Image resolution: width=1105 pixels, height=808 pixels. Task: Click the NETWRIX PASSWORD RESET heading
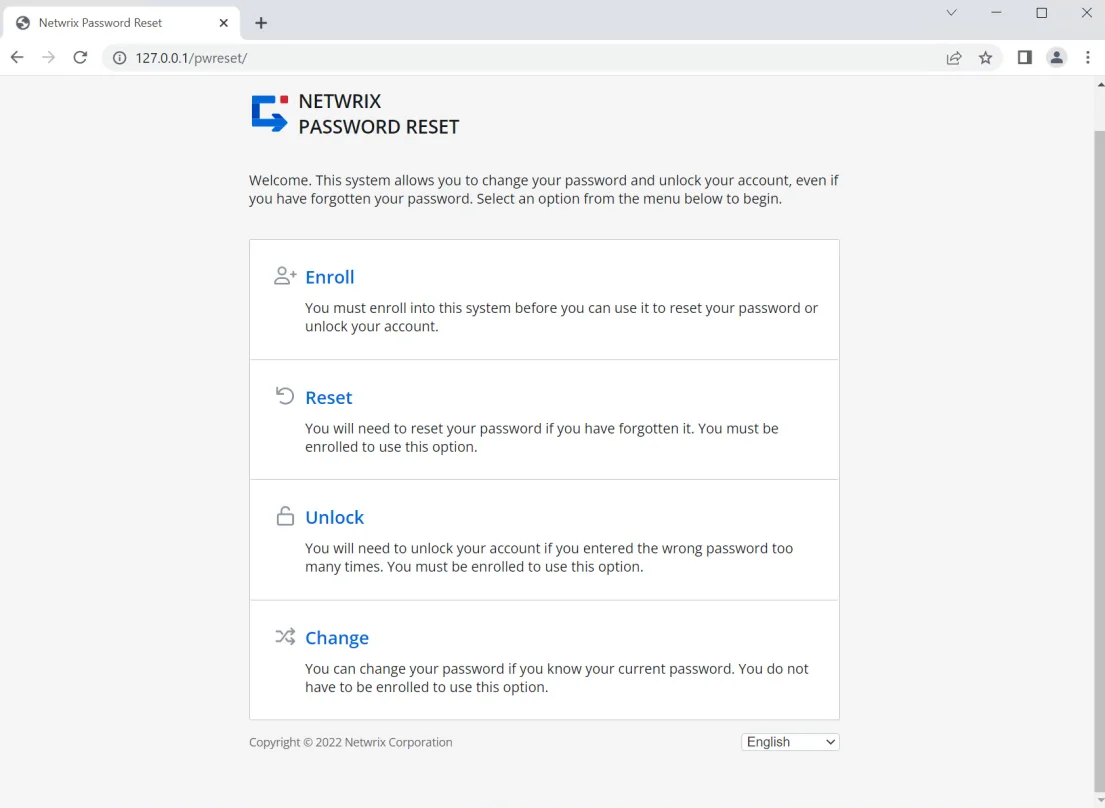378,113
